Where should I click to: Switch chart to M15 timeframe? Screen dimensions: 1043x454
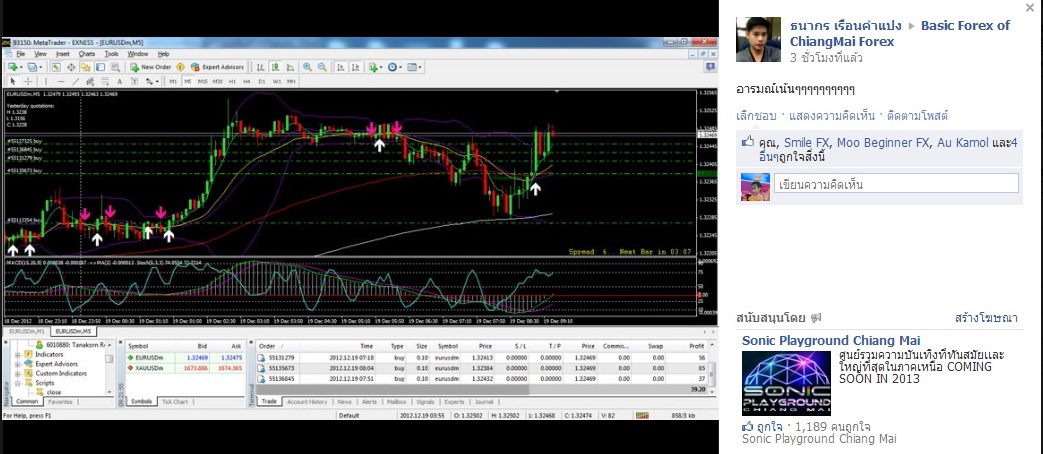202,81
